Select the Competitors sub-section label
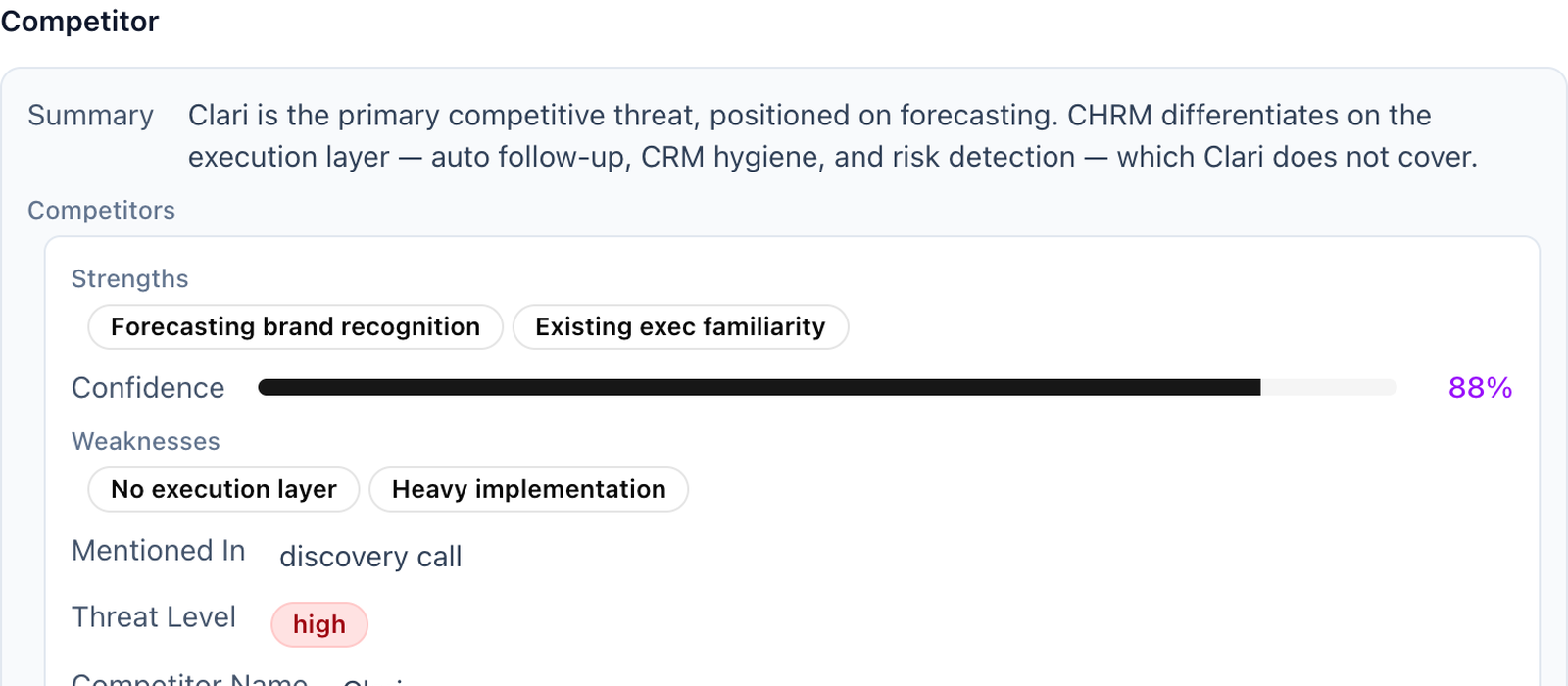Screen dimensions: 1568x686 coord(101,210)
